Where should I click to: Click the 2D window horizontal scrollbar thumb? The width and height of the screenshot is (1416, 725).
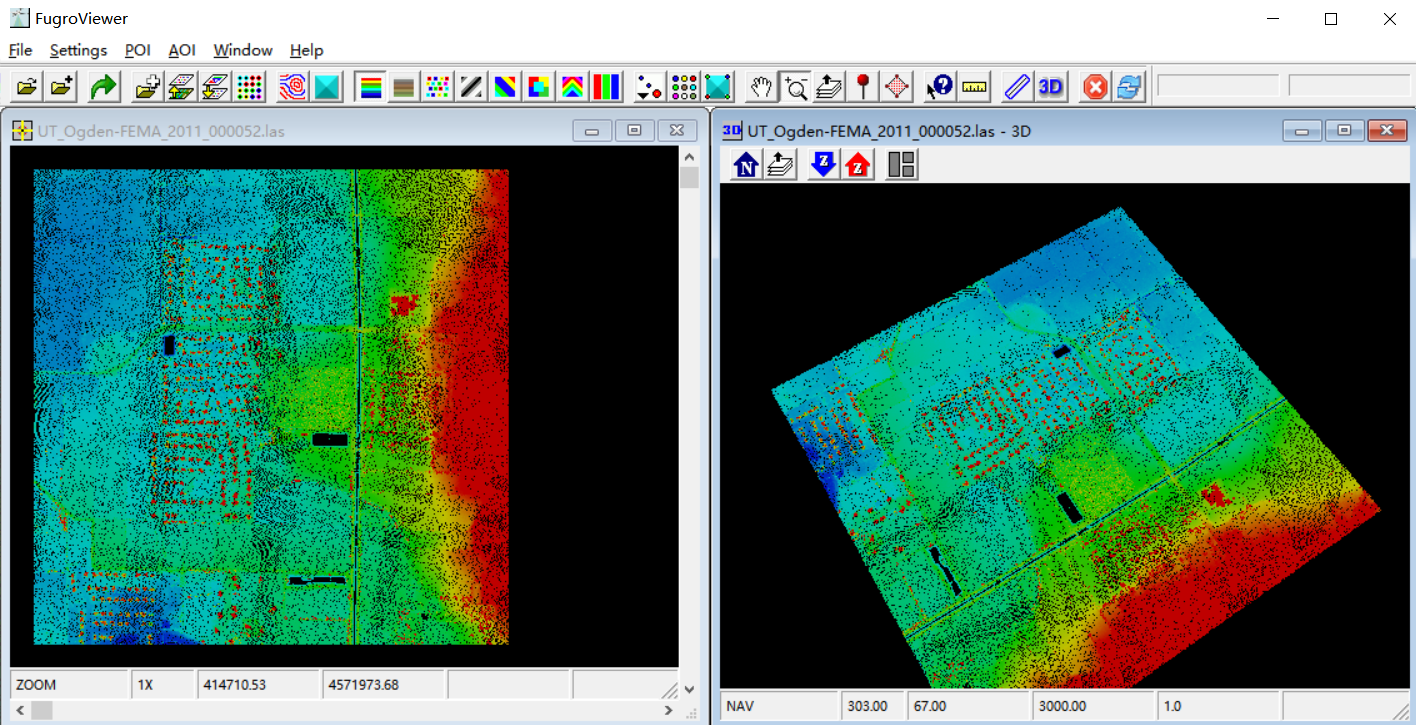click(42, 710)
